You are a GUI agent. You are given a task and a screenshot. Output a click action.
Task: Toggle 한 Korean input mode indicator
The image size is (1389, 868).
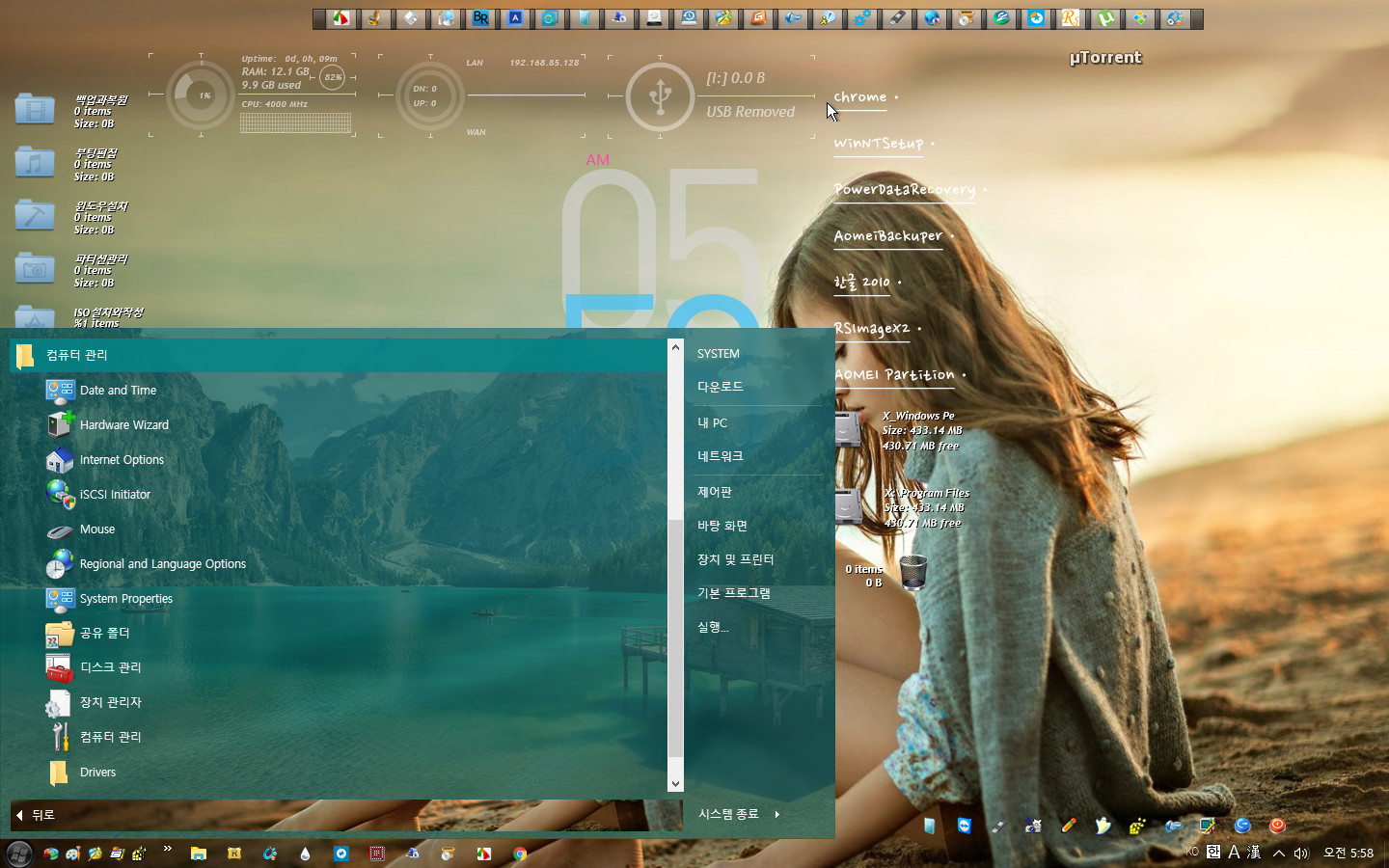(1213, 853)
